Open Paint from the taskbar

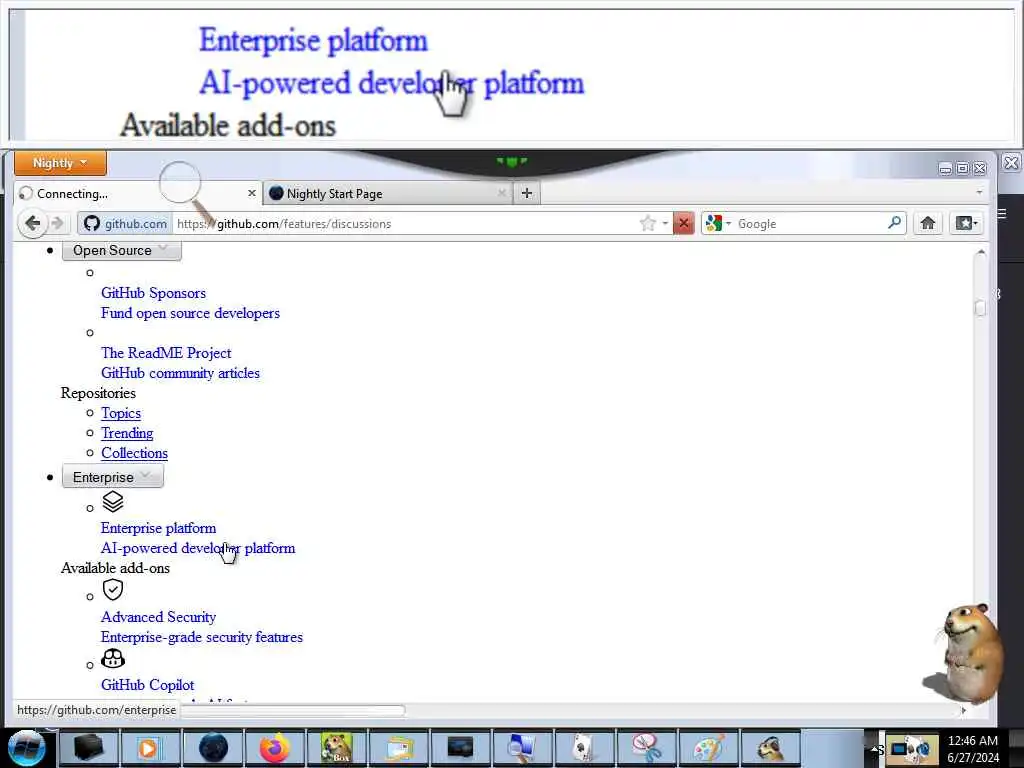(x=707, y=748)
